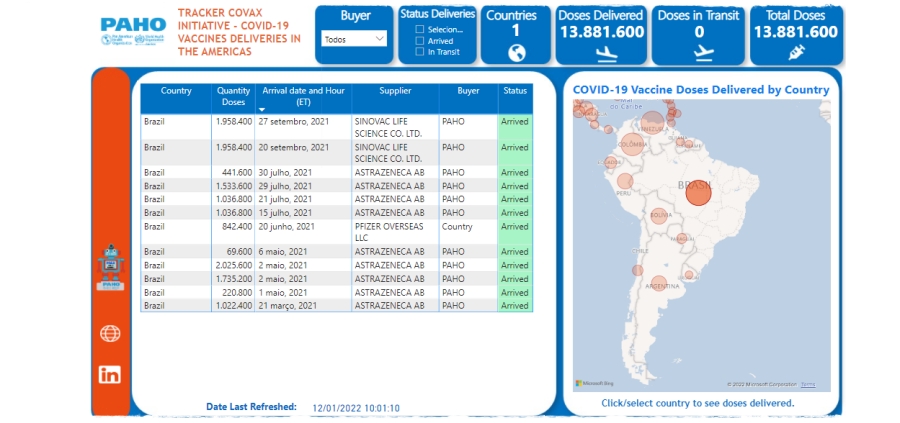The height and width of the screenshot is (423, 900).
Task: Click Arrived status in 6 maio row
Action: pyautogui.click(x=515, y=251)
